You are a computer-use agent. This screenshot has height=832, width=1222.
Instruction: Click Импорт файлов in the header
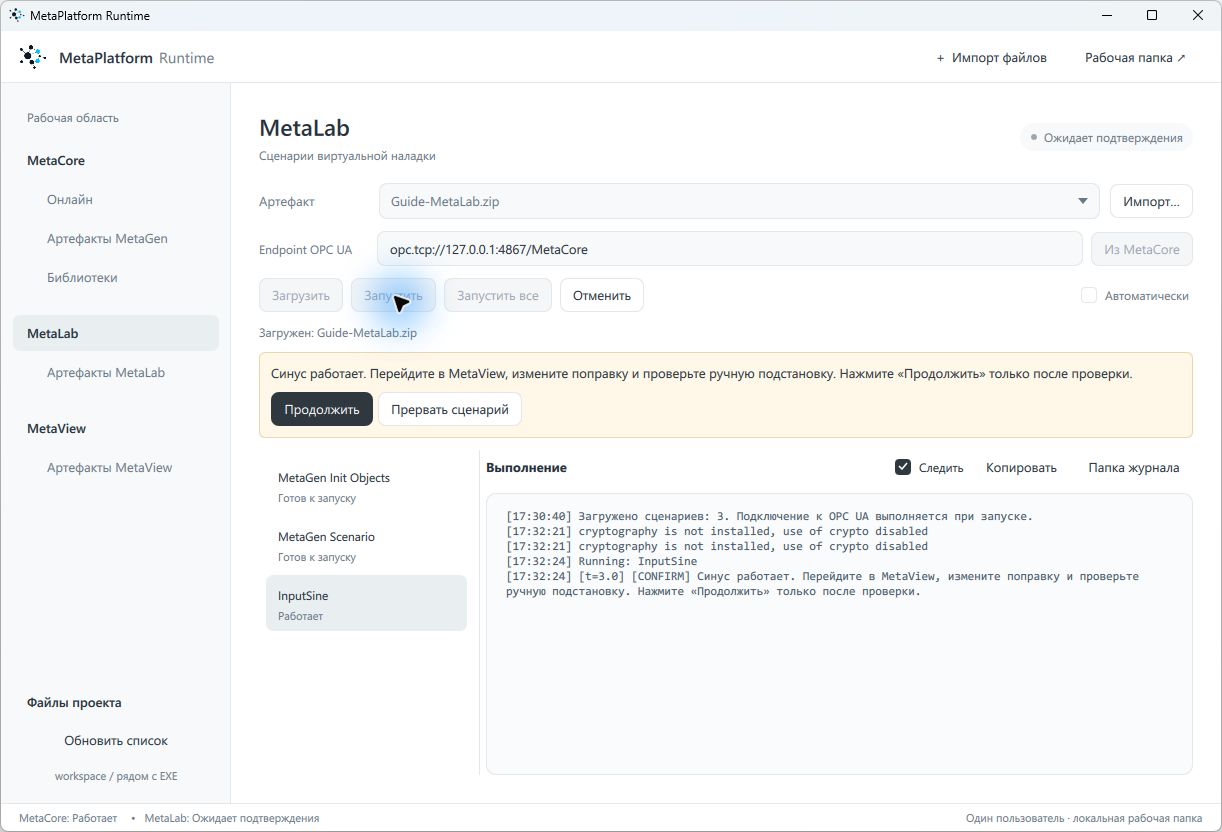[991, 58]
